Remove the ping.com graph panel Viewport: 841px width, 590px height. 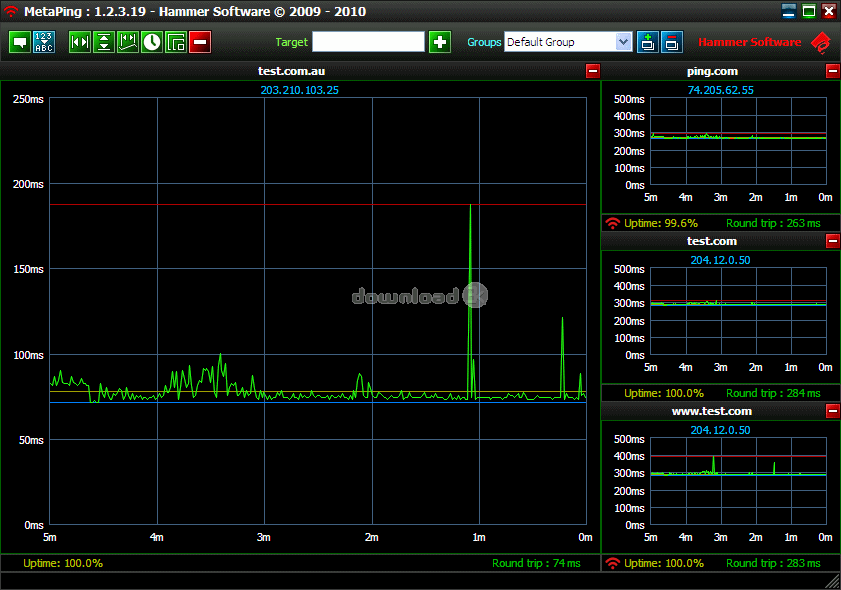click(x=833, y=71)
